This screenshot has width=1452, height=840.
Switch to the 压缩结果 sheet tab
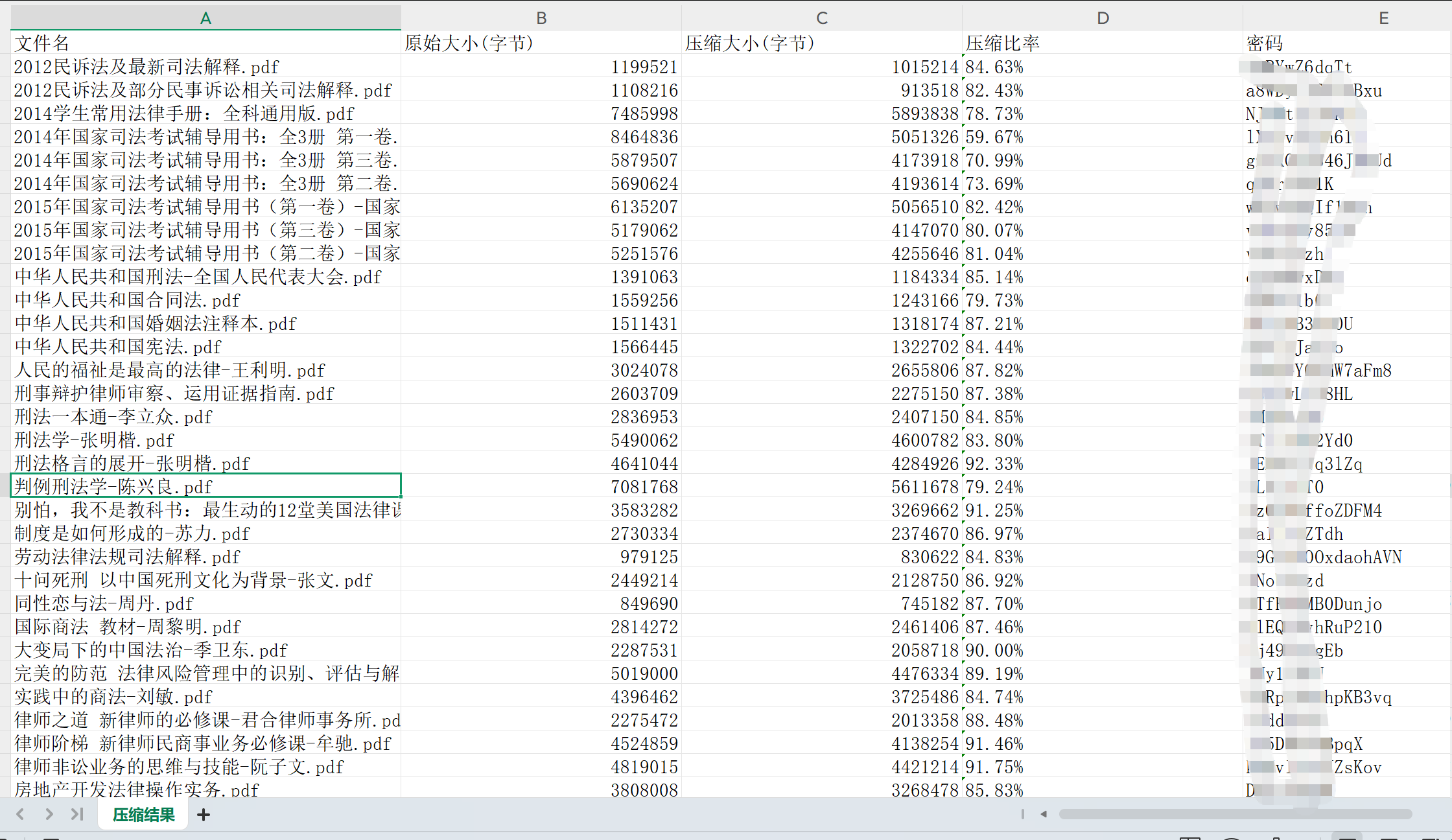pos(143,814)
